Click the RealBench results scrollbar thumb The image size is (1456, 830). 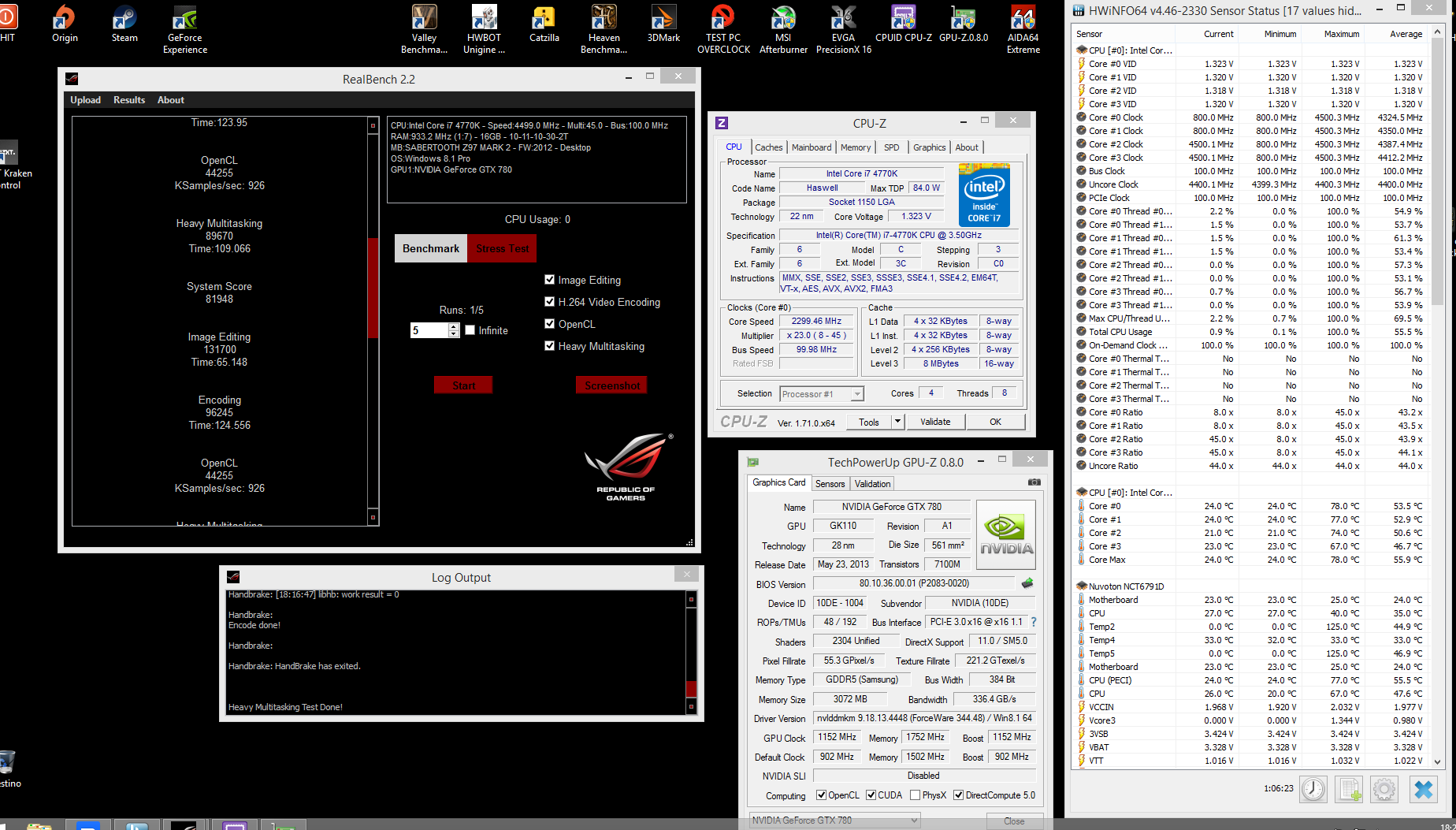point(373,287)
